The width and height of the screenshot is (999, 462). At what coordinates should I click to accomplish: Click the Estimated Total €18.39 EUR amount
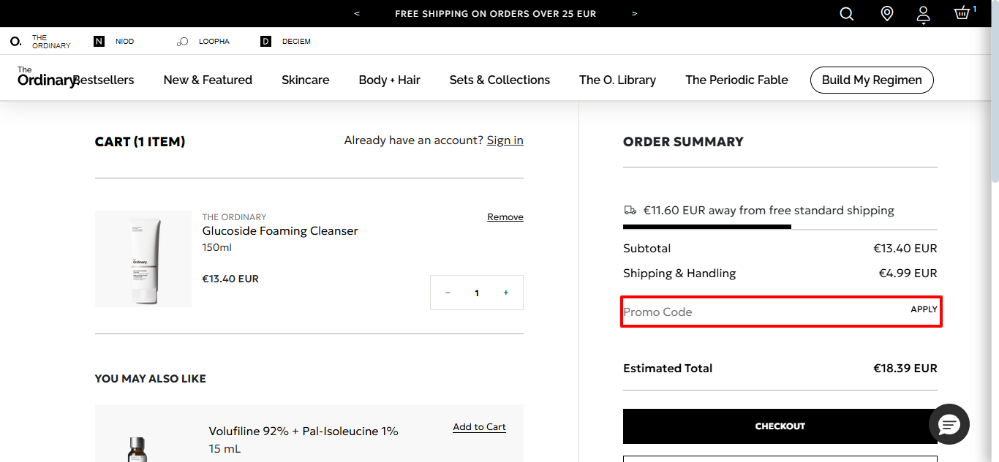point(905,368)
